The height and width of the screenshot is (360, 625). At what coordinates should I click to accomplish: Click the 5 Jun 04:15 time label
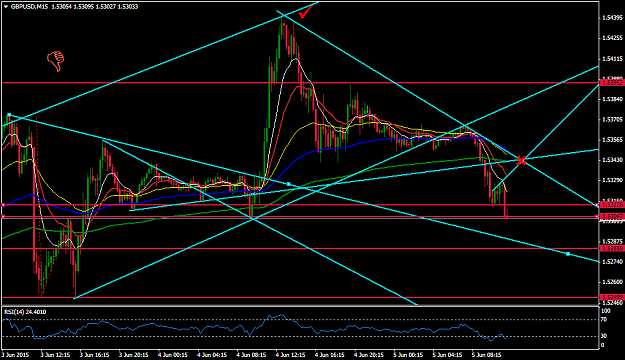pyautogui.click(x=447, y=354)
